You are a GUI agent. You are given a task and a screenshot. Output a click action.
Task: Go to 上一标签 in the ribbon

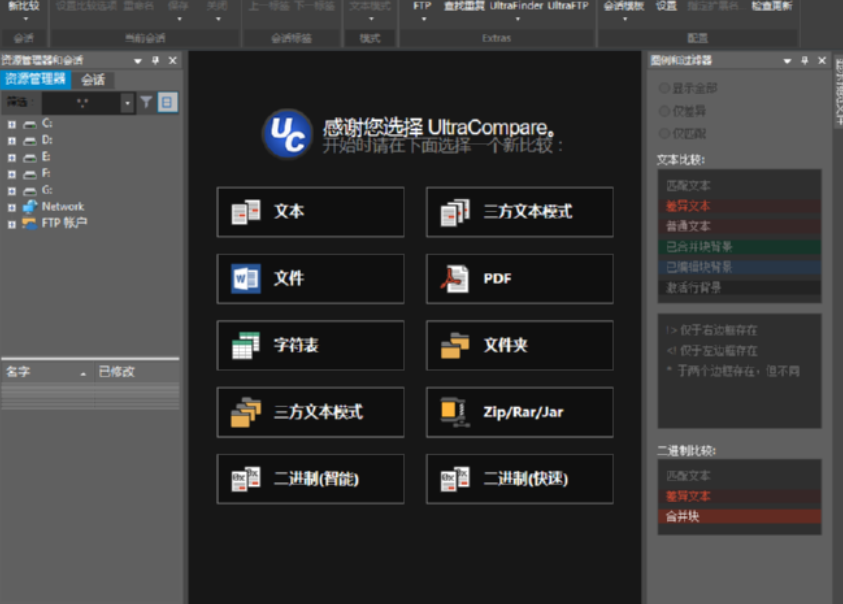[x=269, y=6]
